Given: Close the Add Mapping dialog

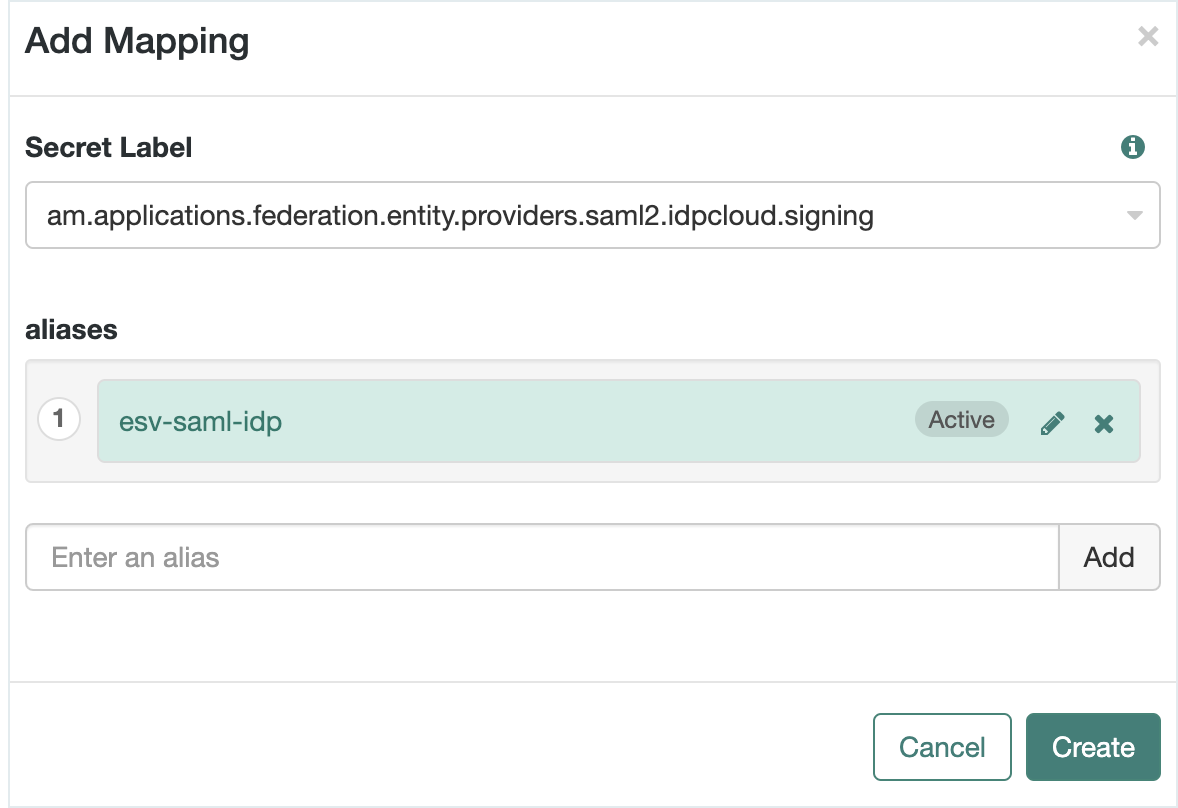Looking at the screenshot, I should (x=1148, y=38).
